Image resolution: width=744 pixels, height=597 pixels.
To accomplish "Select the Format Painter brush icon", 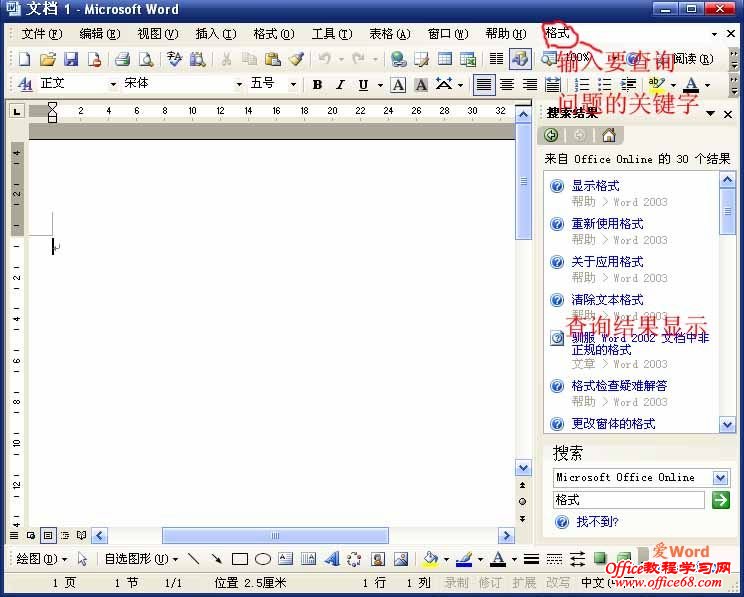I will coord(296,59).
